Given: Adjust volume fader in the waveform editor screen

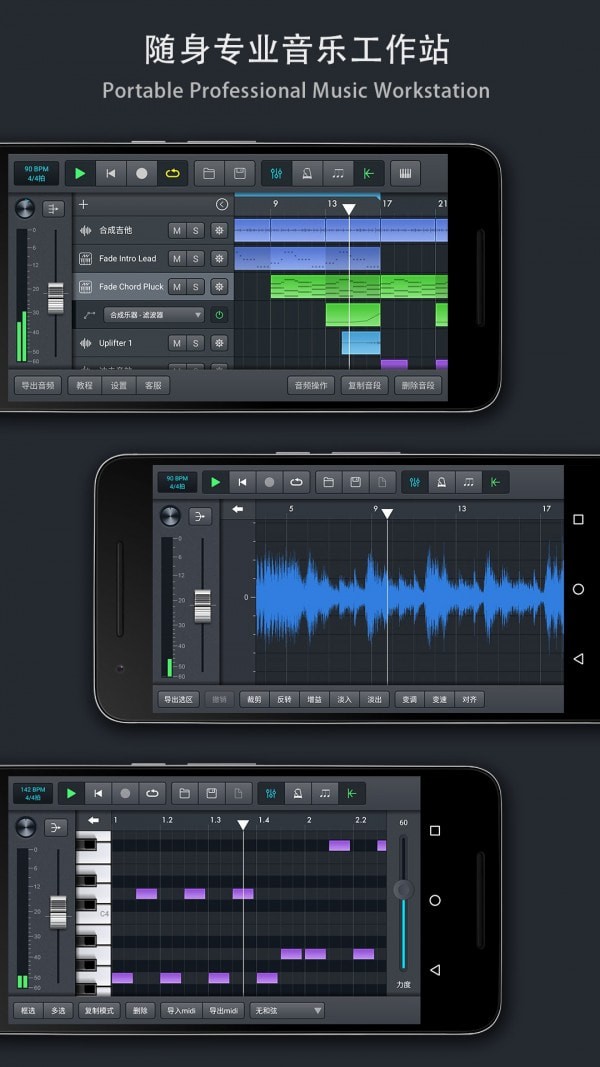Looking at the screenshot, I should click(203, 606).
